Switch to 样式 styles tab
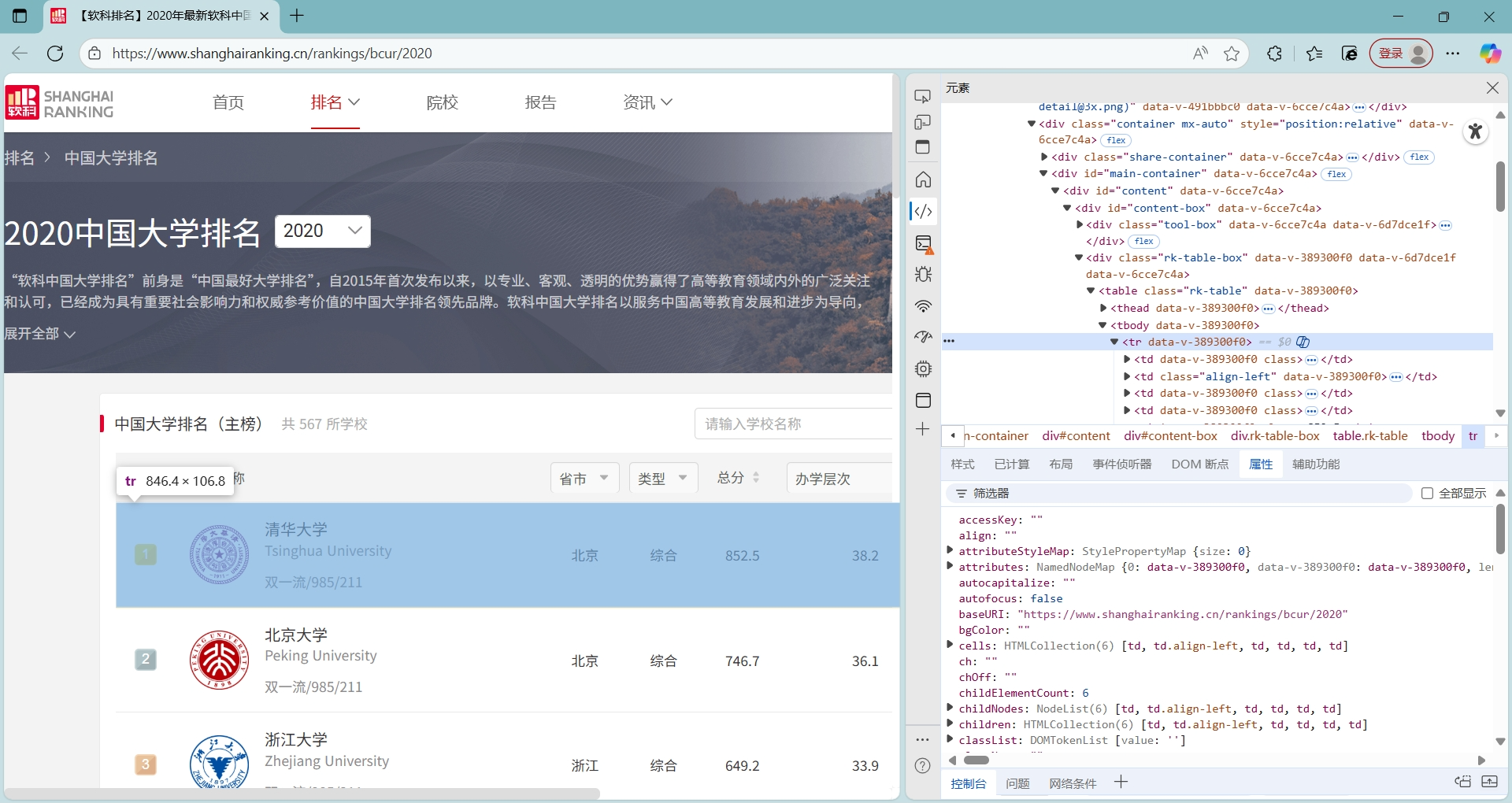This screenshot has height=803, width=1512. [x=962, y=464]
